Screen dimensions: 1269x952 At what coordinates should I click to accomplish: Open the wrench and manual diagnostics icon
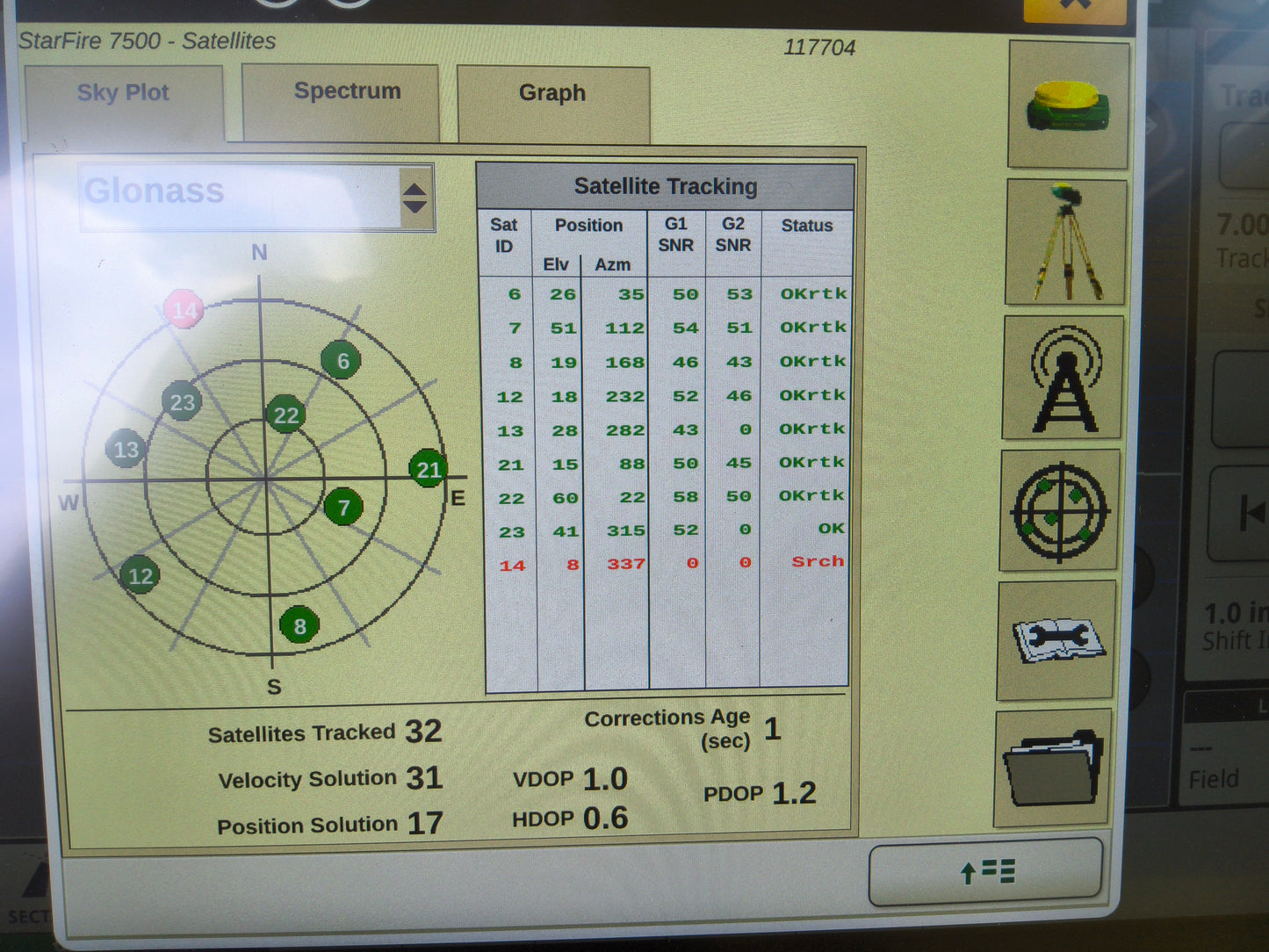1056,639
